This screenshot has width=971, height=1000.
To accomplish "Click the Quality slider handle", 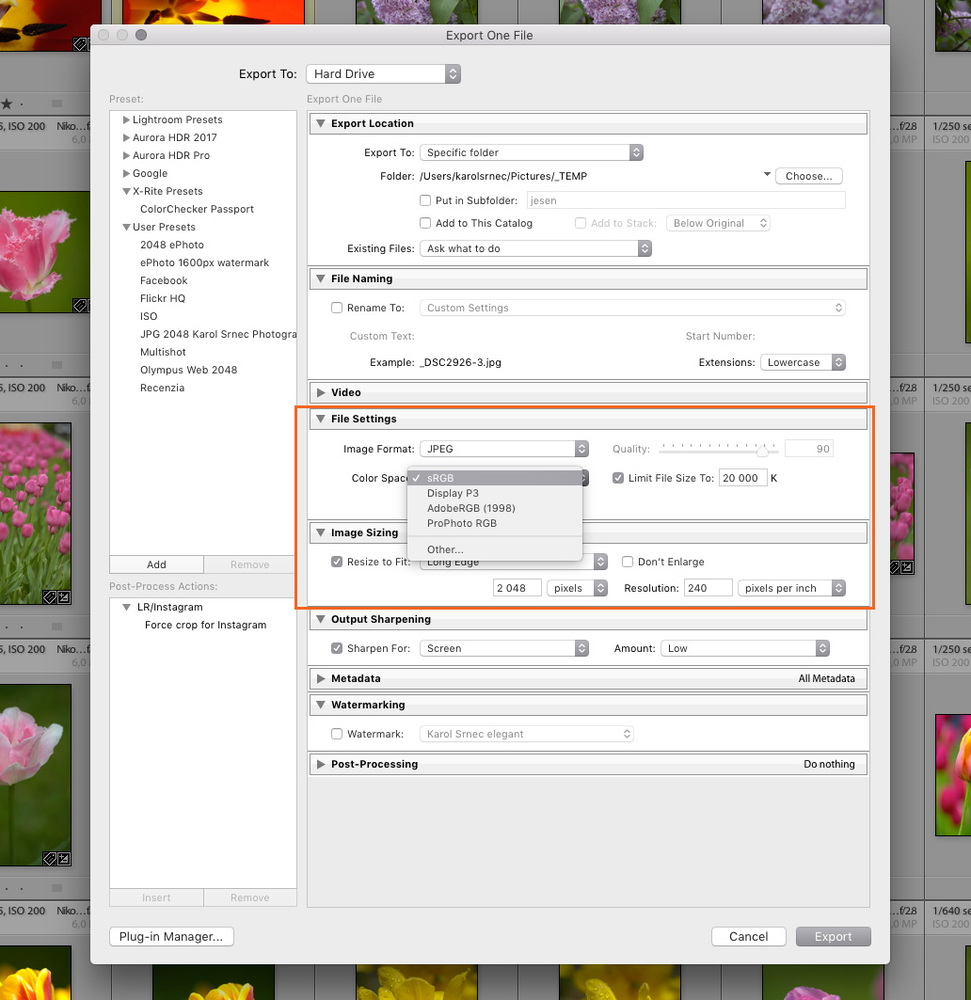I will click(762, 451).
